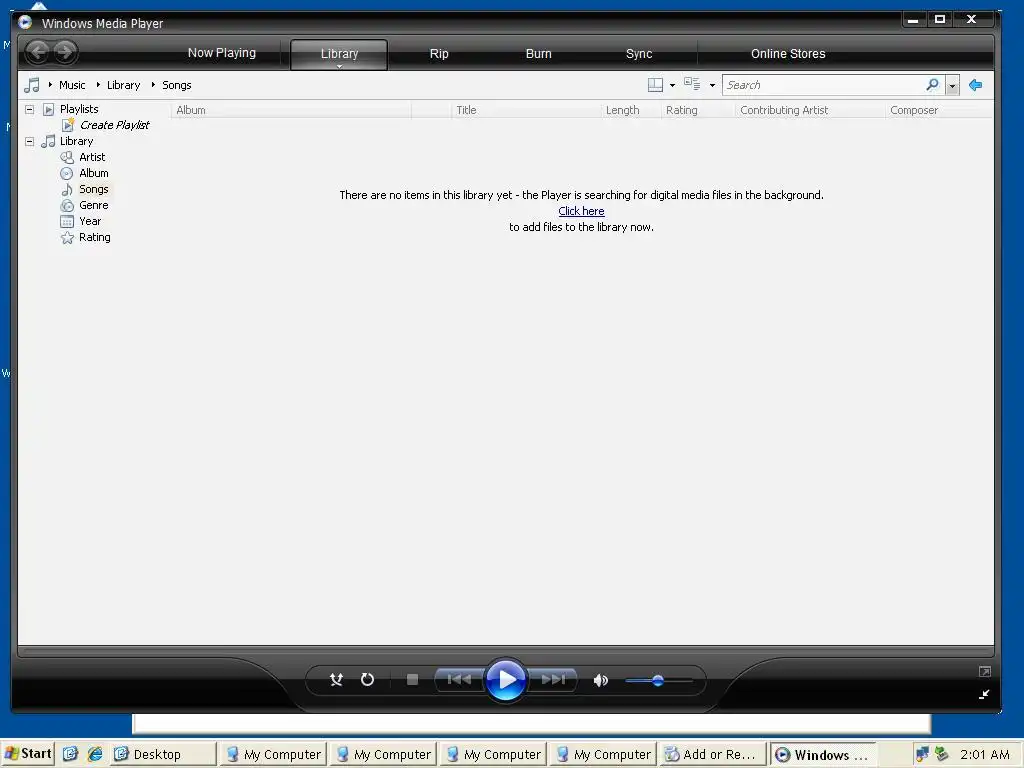Screen dimensions: 1024x768
Task: Sort by the Length column header
Action: click(630, 110)
